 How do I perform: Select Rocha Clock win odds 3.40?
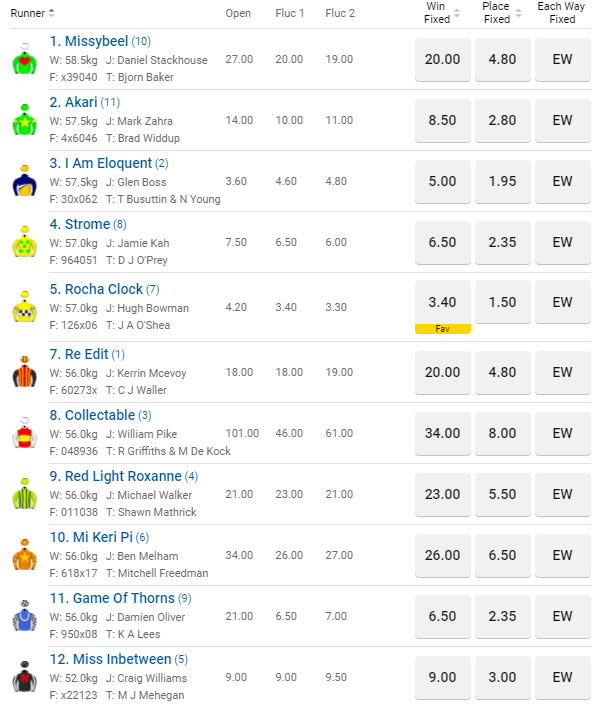[x=442, y=302]
